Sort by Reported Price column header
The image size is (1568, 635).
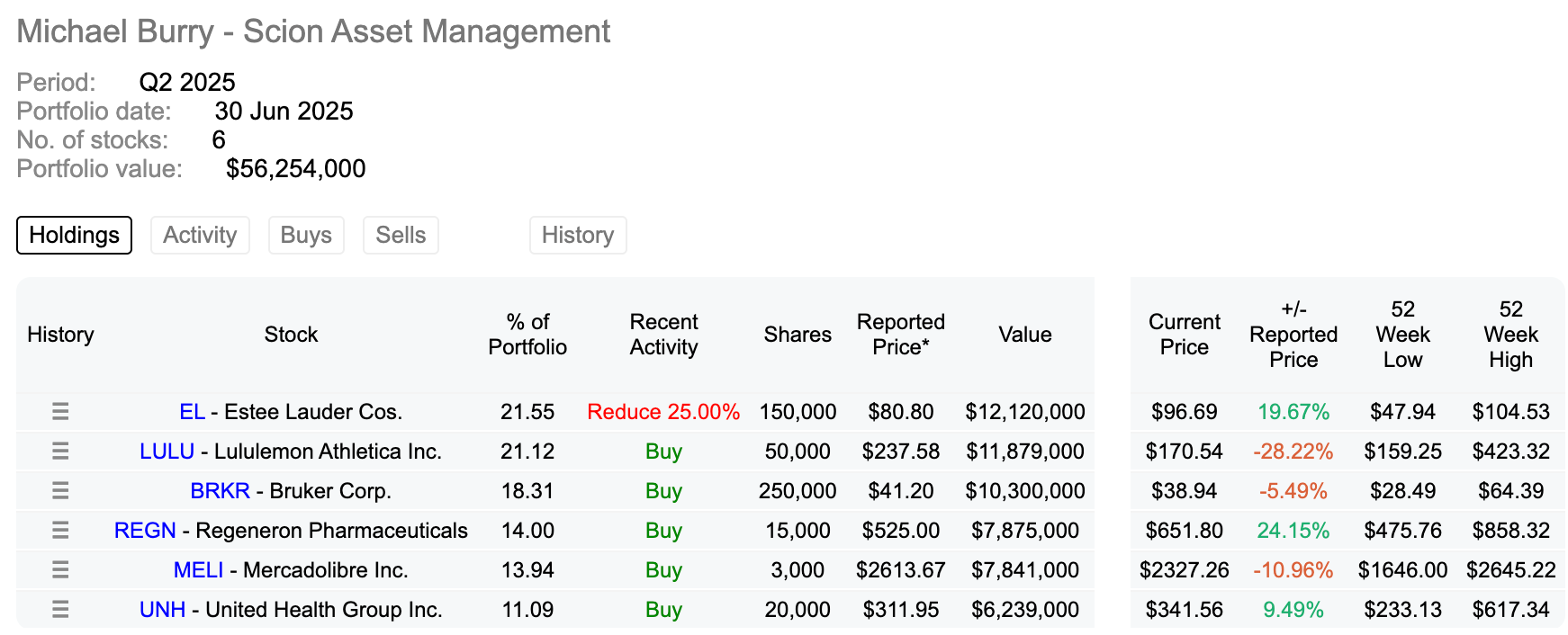[901, 335]
